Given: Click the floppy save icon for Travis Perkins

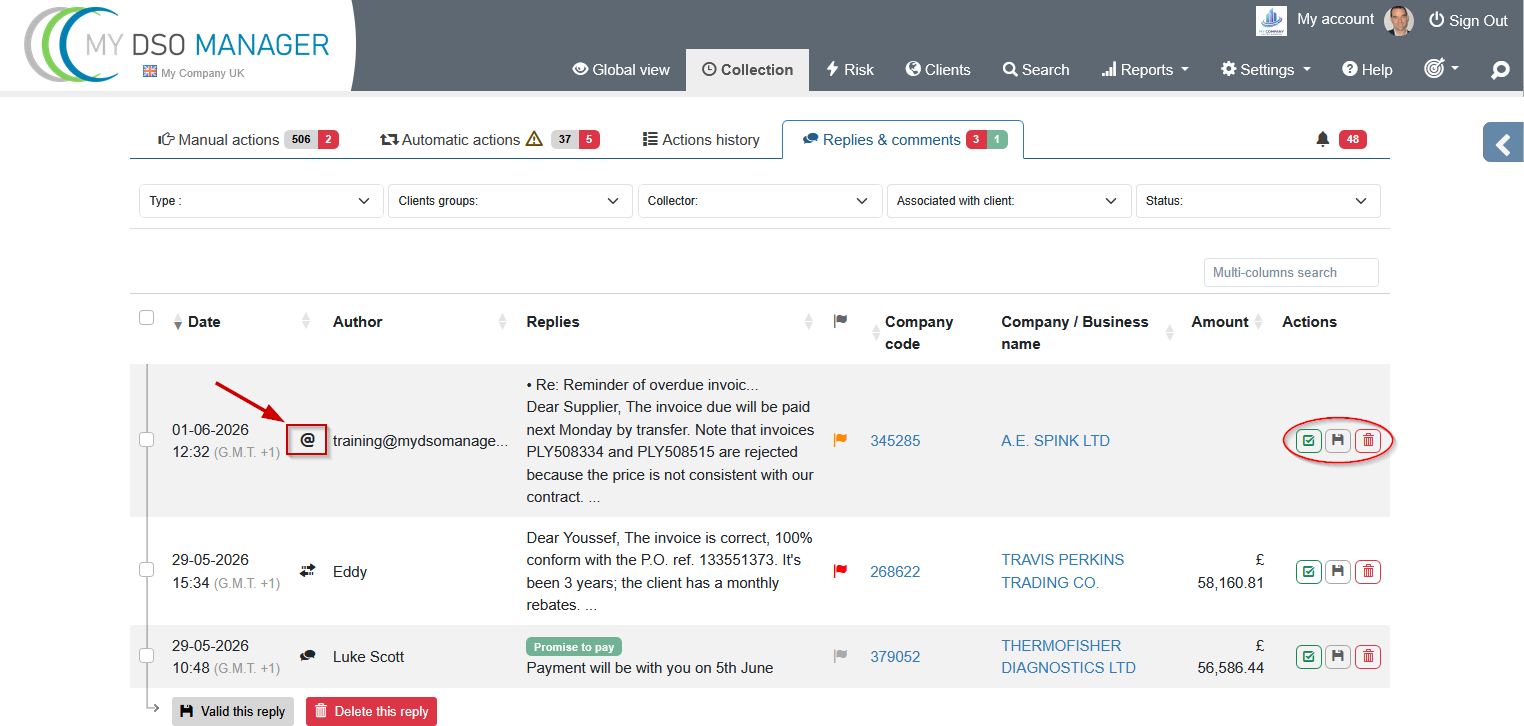Looking at the screenshot, I should point(1338,571).
